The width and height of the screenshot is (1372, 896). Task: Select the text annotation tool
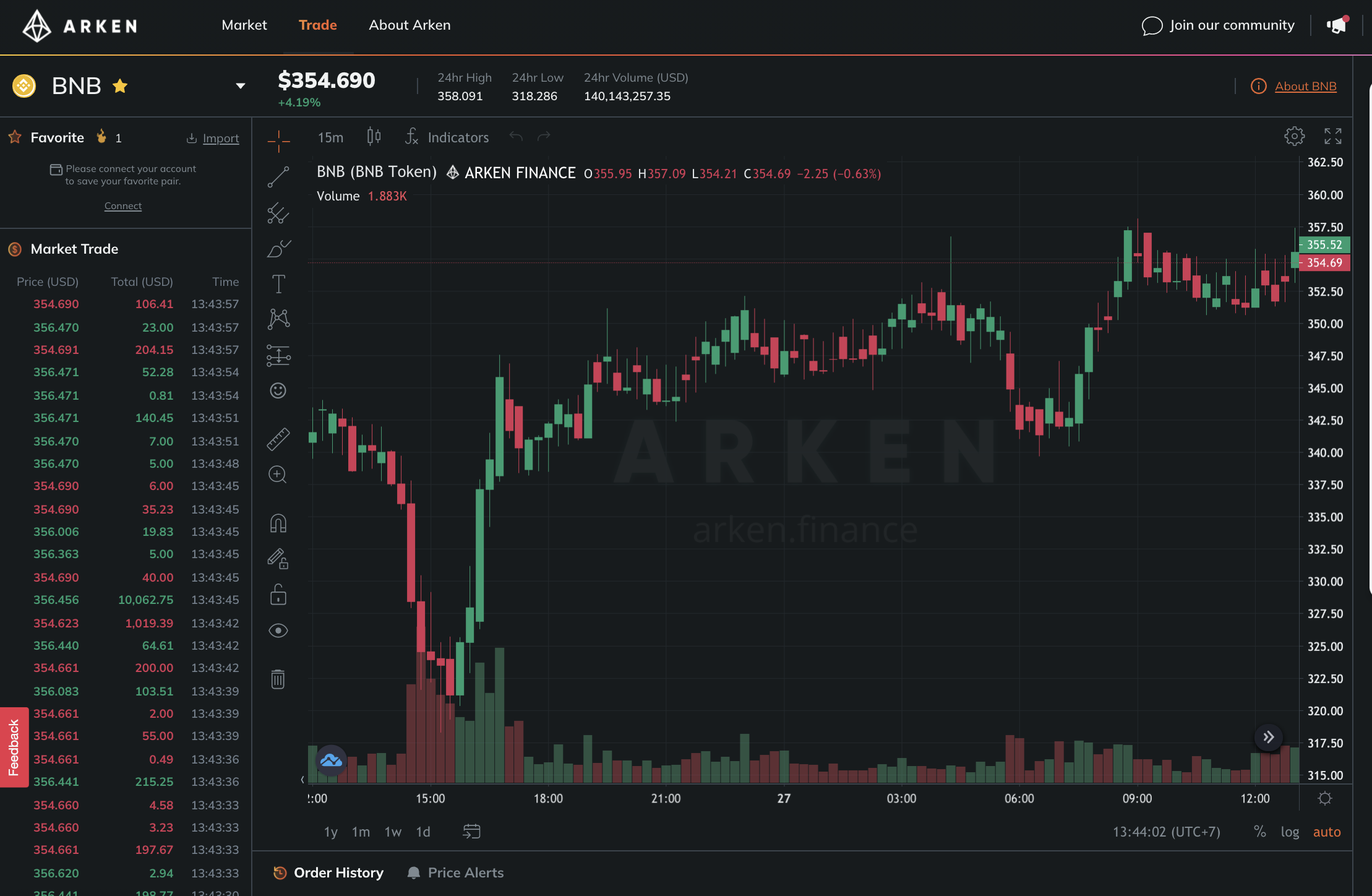[x=278, y=284]
